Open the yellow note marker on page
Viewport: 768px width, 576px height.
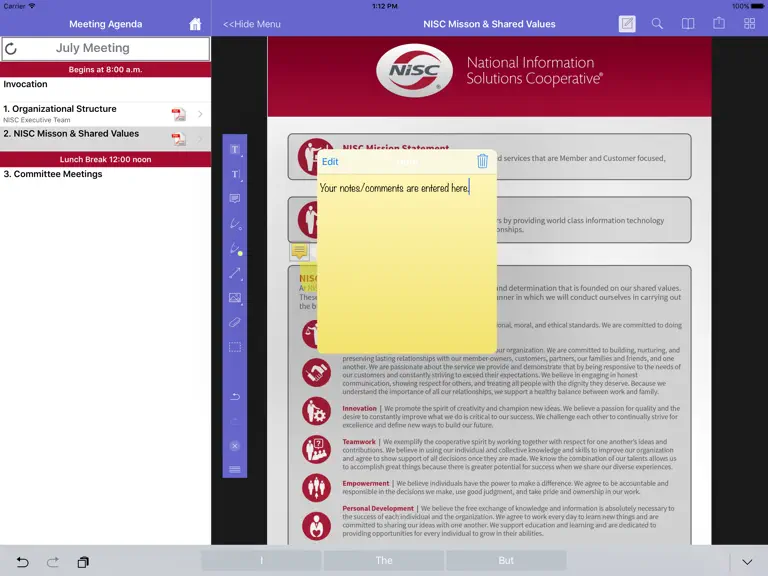coord(299,251)
